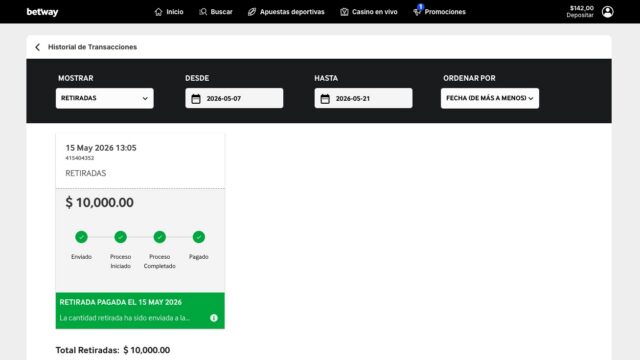640x360 pixels.
Task: Click the Buscar search icon
Action: 203,12
